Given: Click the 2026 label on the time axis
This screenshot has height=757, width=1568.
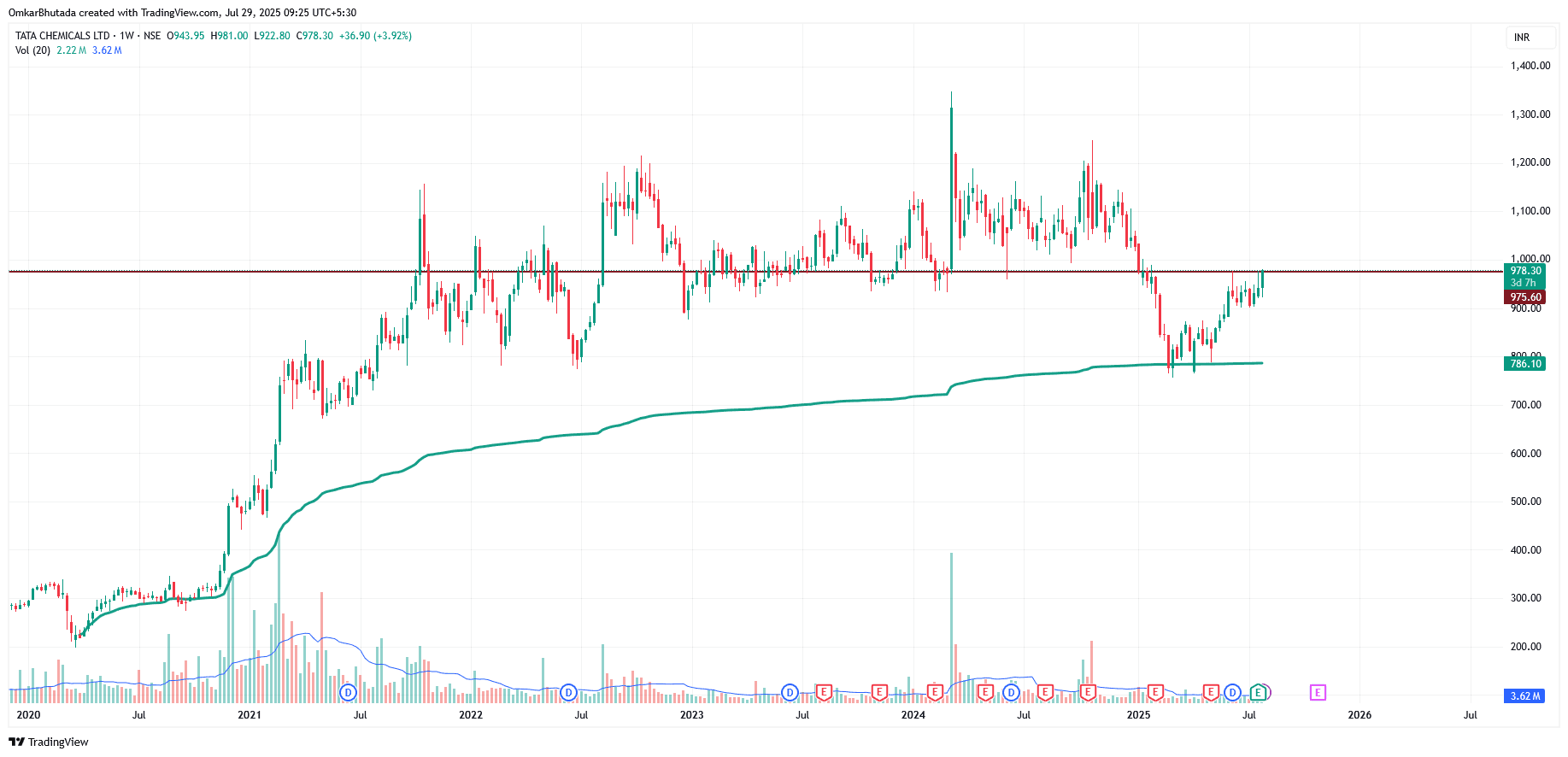Looking at the screenshot, I should click(x=1360, y=715).
